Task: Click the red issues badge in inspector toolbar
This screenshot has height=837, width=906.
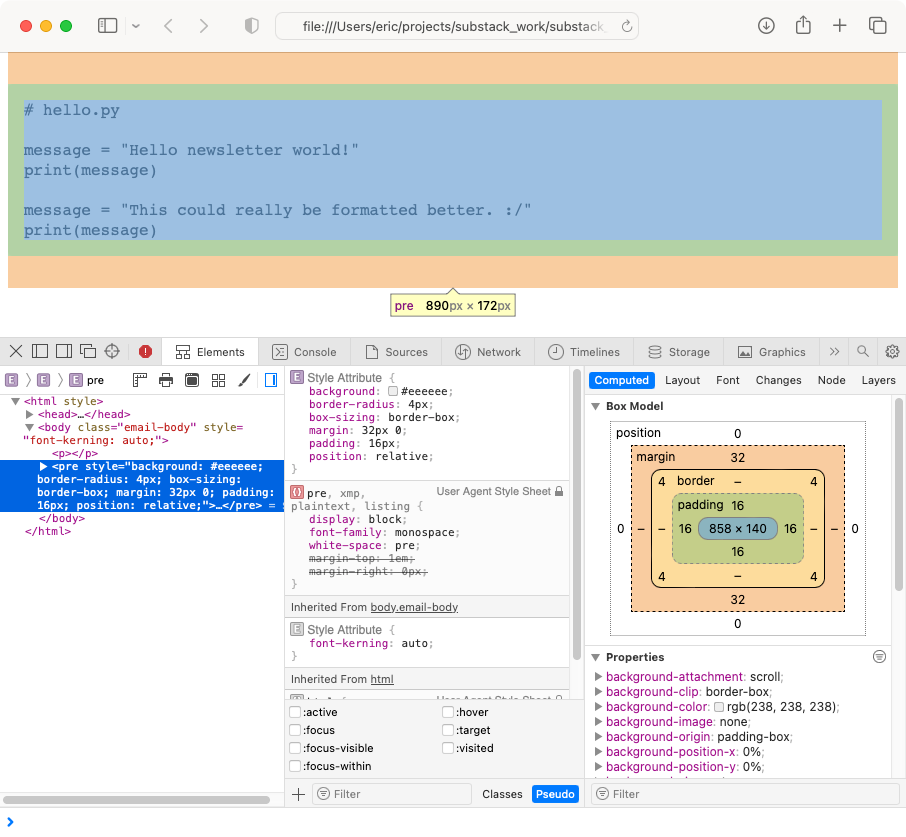Action: pyautogui.click(x=146, y=352)
